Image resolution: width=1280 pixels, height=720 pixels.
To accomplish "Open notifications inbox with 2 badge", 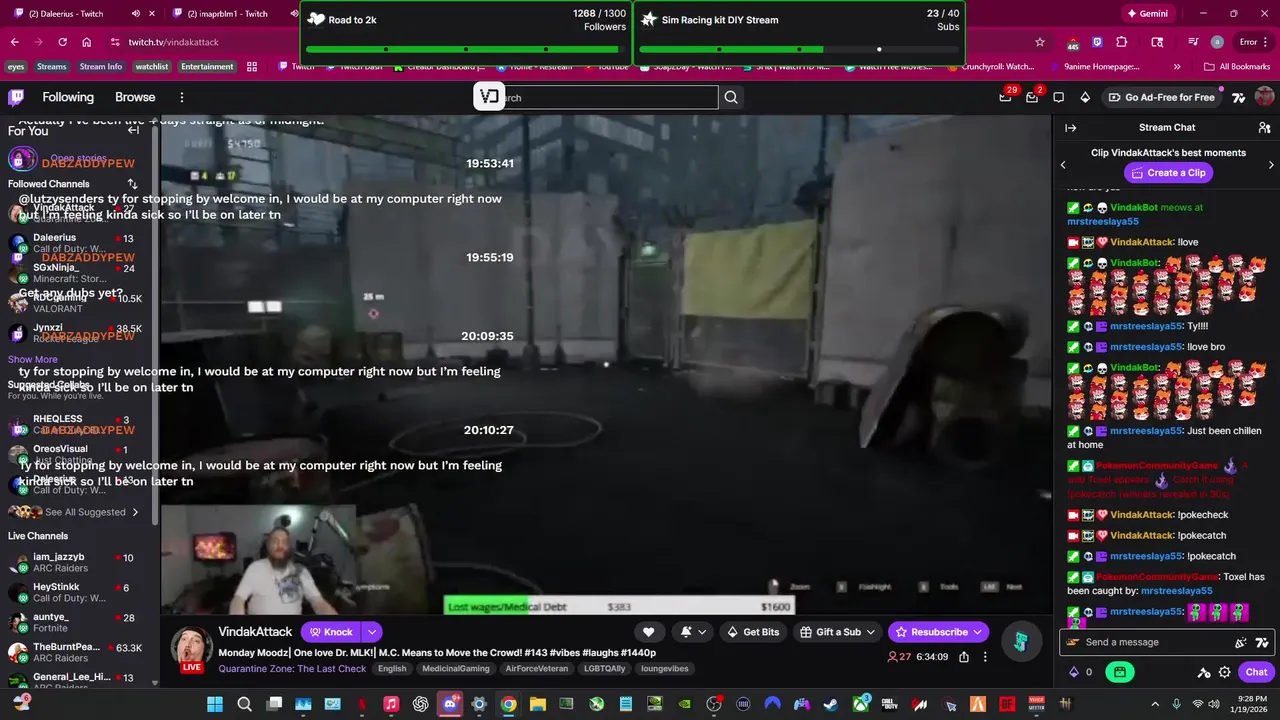I will 1032,97.
